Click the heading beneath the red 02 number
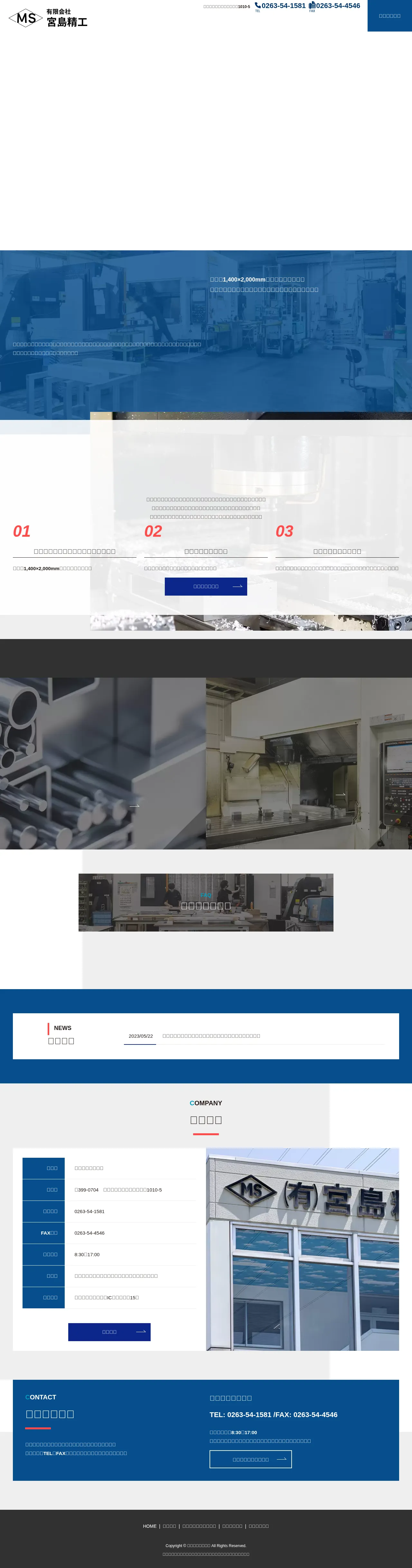 (x=206, y=551)
